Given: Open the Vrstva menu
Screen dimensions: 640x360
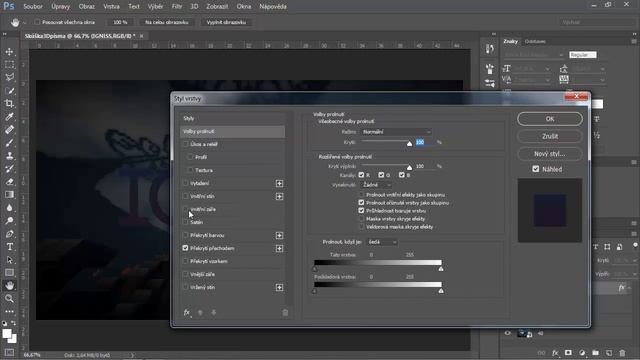Looking at the screenshot, I should click(x=111, y=7).
